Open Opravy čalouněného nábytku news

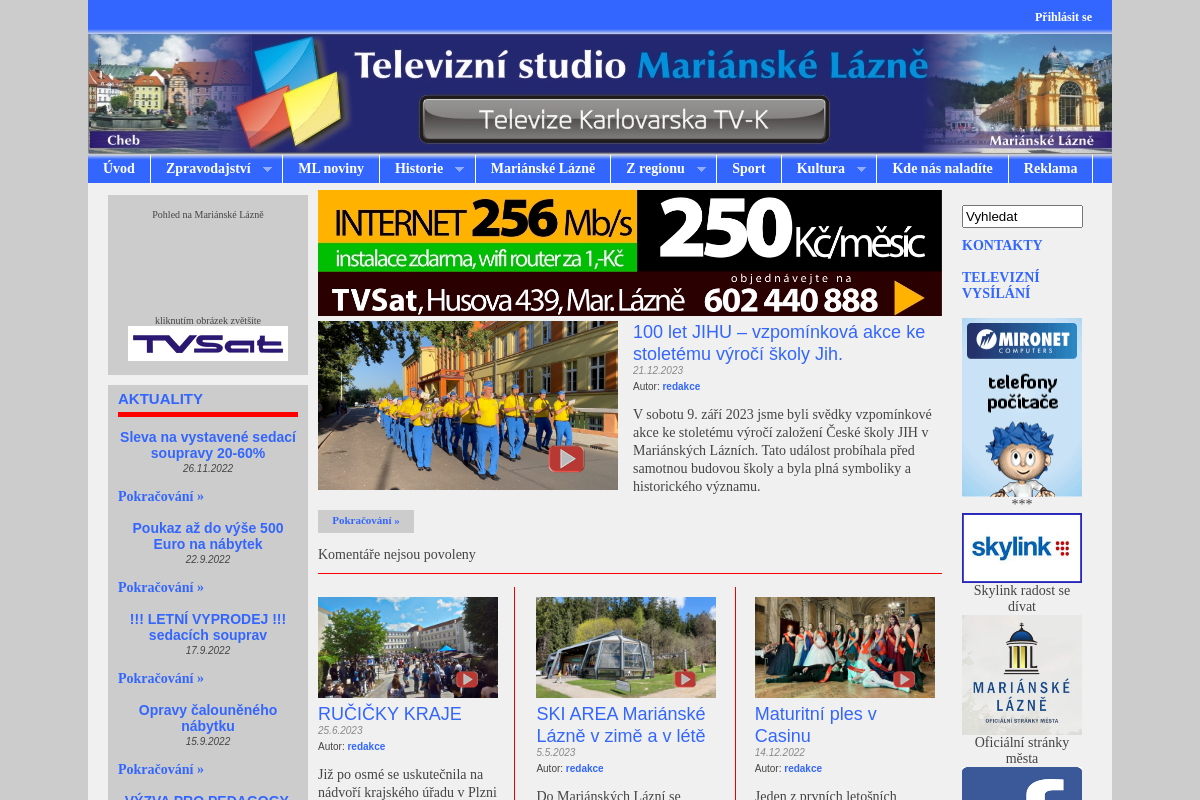pyautogui.click(x=208, y=718)
